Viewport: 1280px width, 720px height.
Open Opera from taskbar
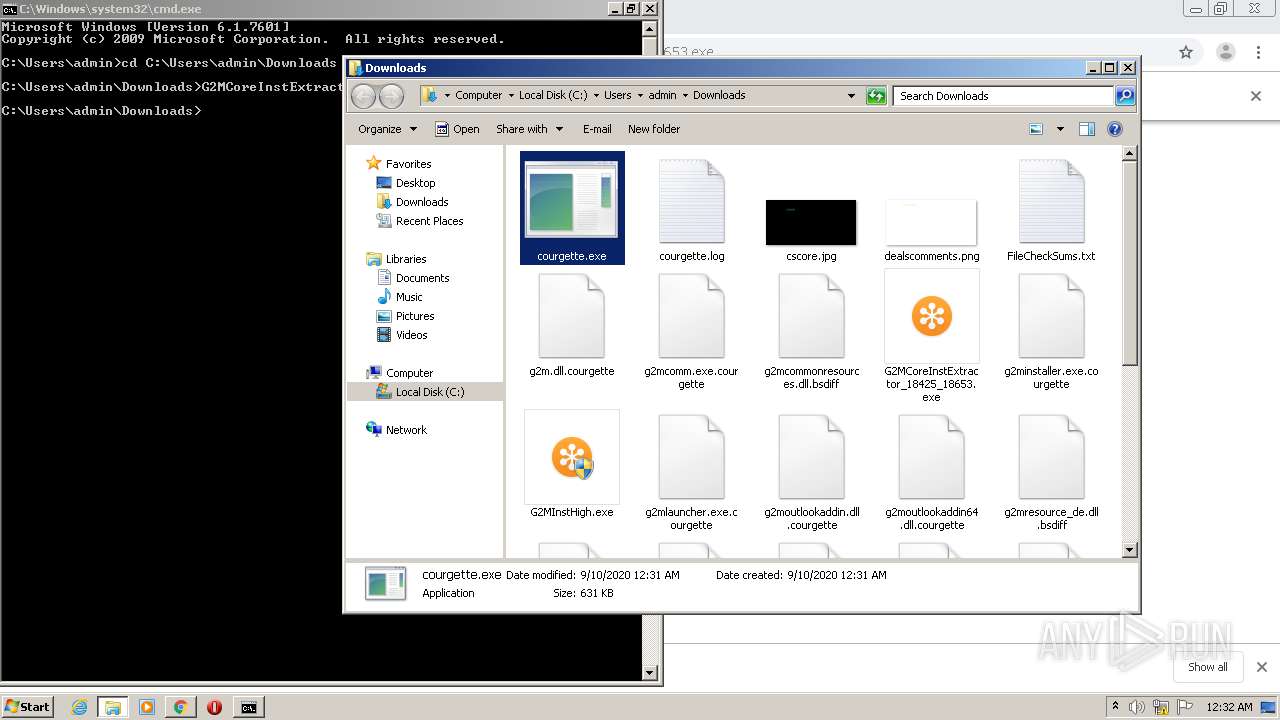[214, 707]
